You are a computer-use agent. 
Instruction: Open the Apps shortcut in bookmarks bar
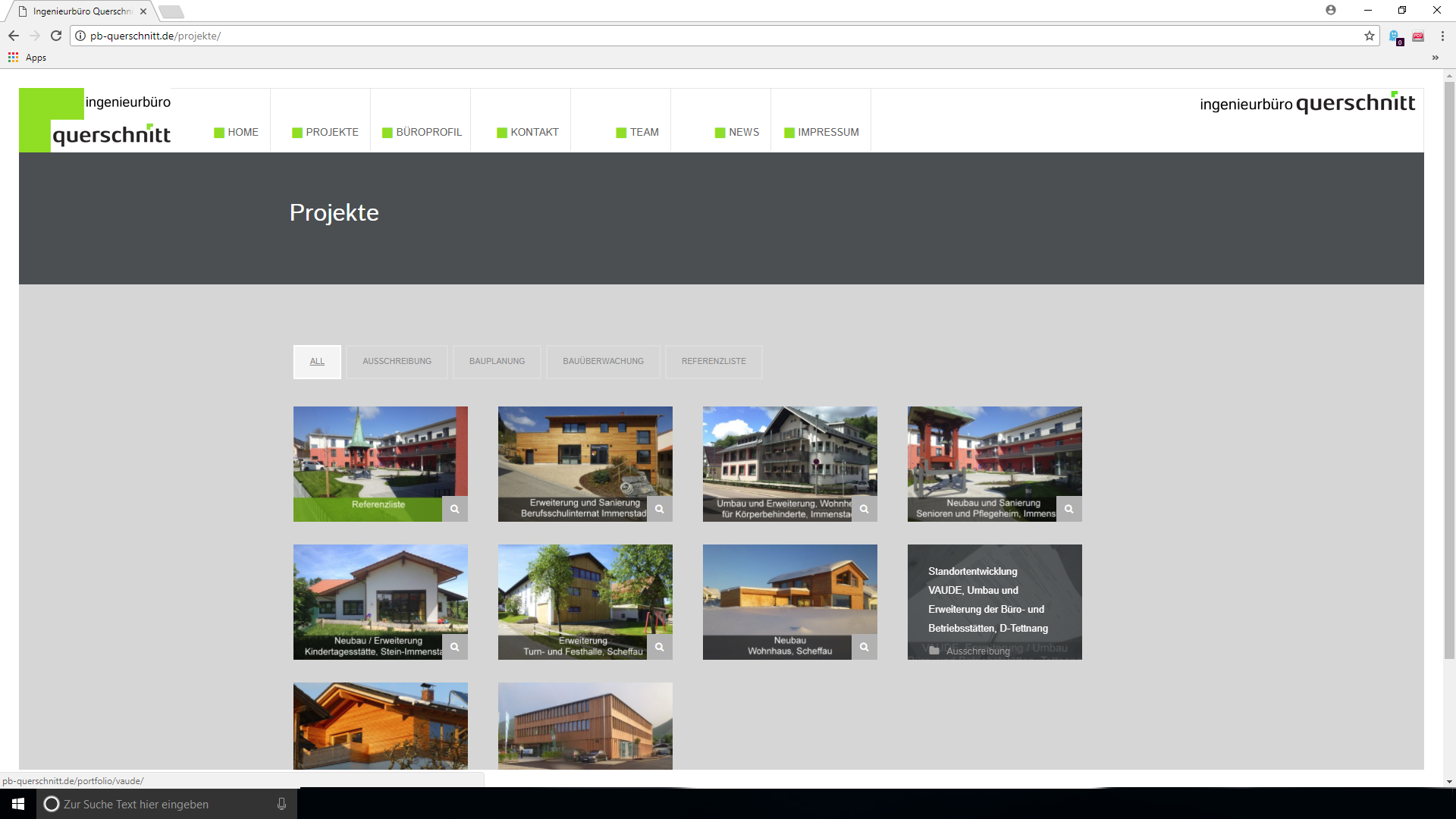(27, 58)
